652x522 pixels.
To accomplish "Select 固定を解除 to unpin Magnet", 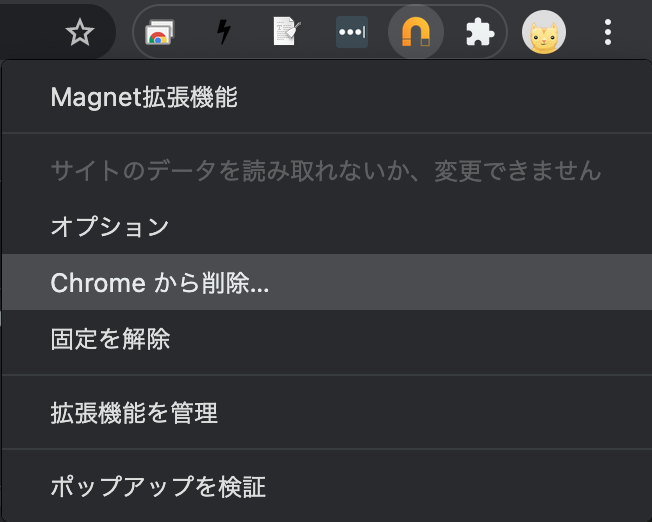I will (x=327, y=339).
